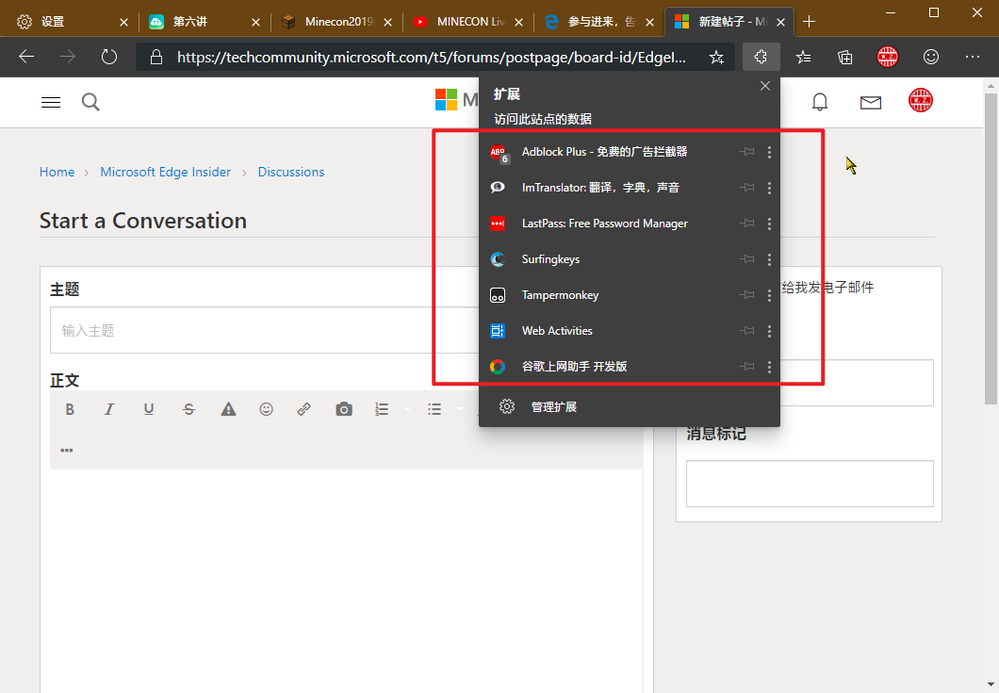Open a new browser tab

[x=809, y=22]
